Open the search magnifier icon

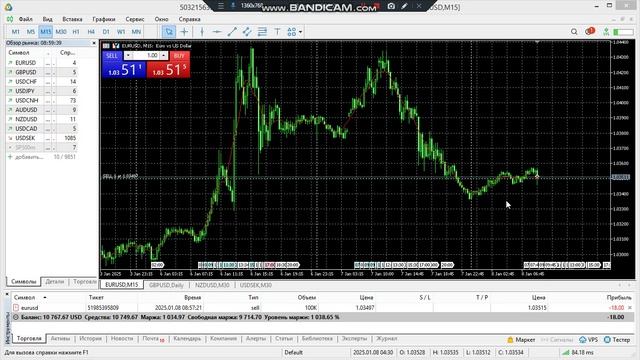click(574, 32)
